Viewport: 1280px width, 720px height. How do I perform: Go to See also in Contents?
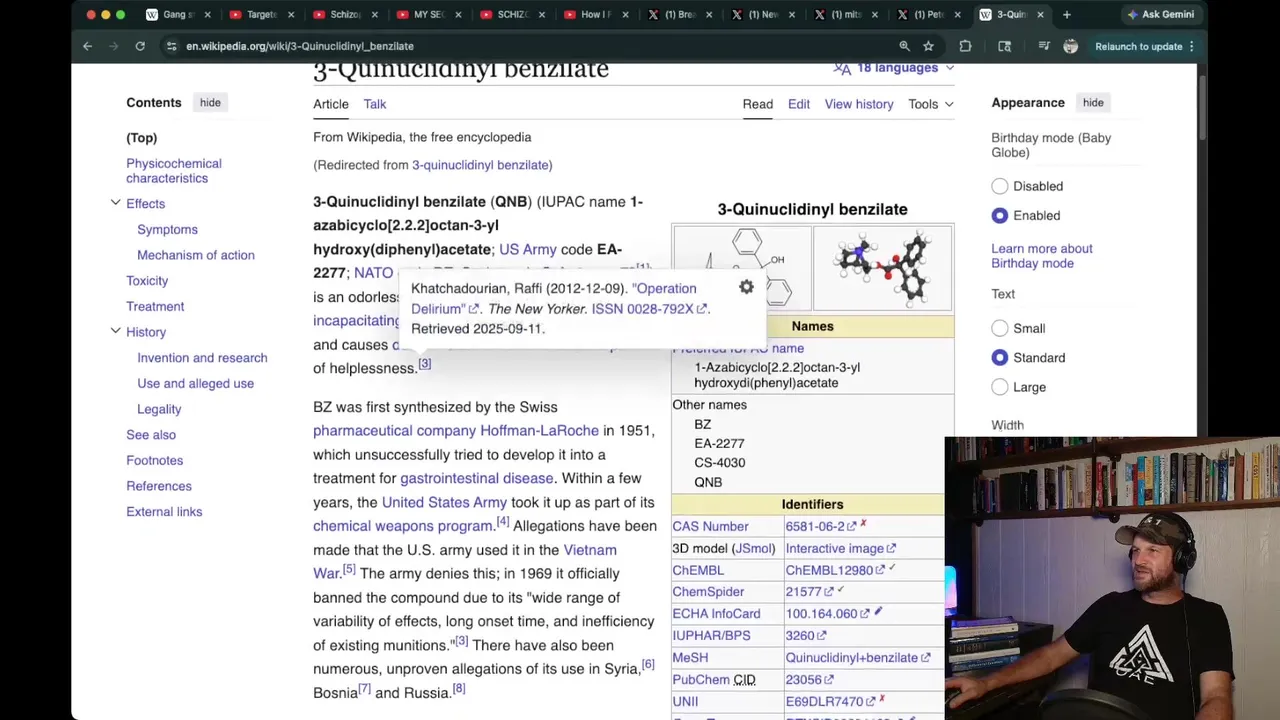pos(151,435)
